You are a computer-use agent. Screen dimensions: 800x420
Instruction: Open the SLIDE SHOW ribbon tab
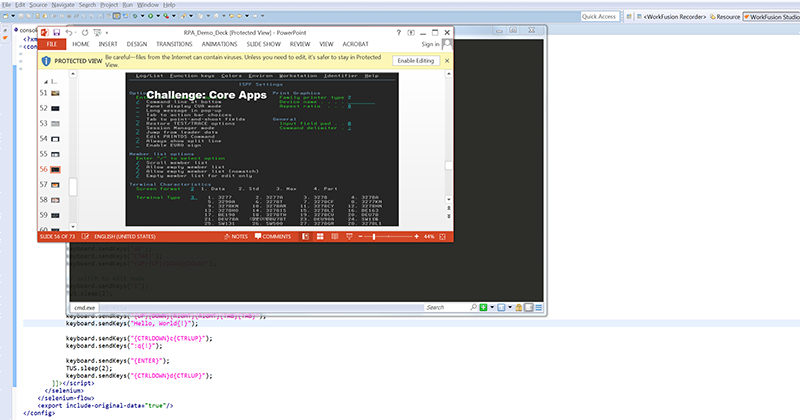point(264,44)
